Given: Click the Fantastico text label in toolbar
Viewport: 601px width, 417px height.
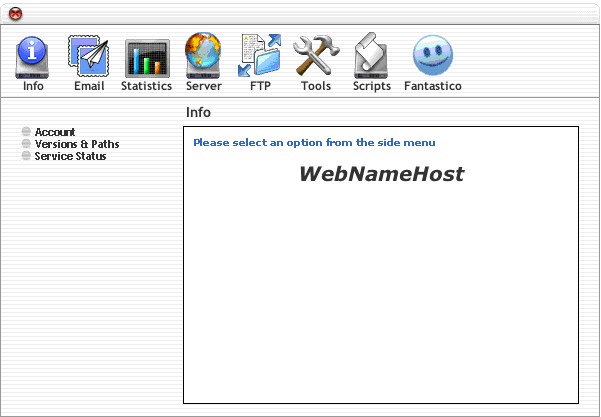Looking at the screenshot, I should tap(432, 87).
